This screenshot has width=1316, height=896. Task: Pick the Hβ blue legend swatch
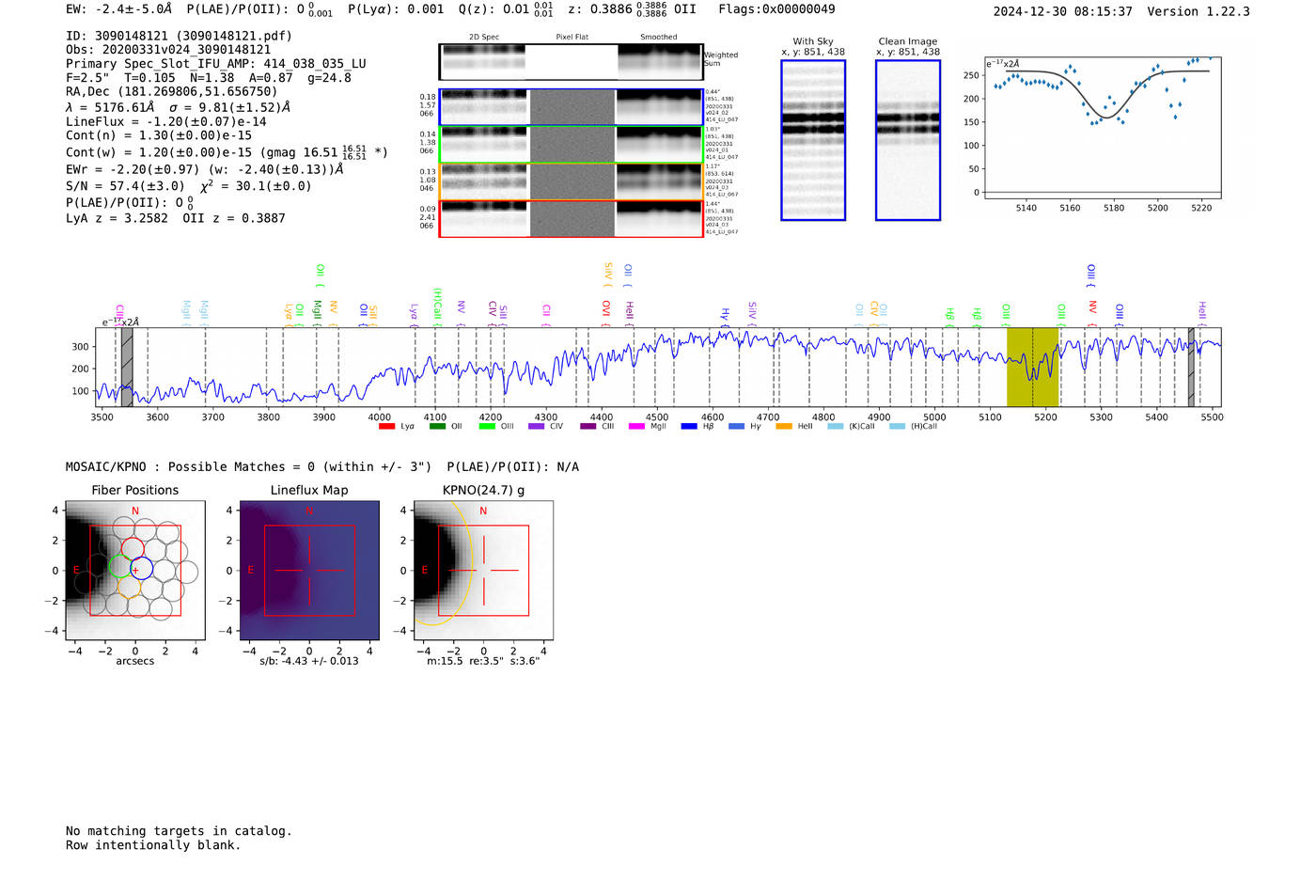coord(689,427)
